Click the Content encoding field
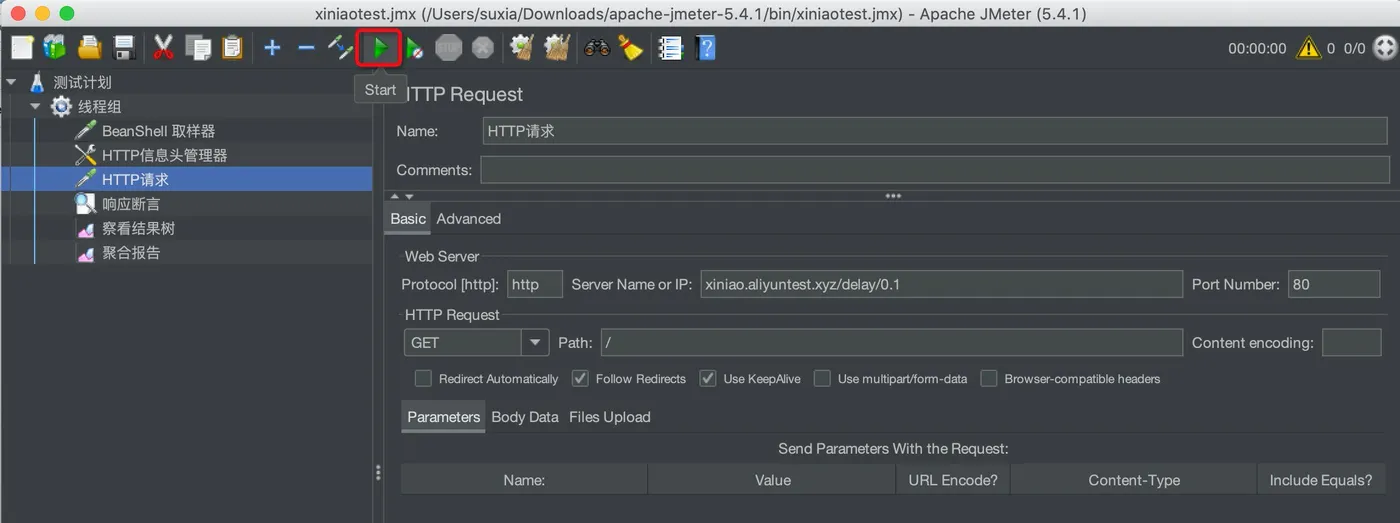1400x523 pixels. [1352, 342]
